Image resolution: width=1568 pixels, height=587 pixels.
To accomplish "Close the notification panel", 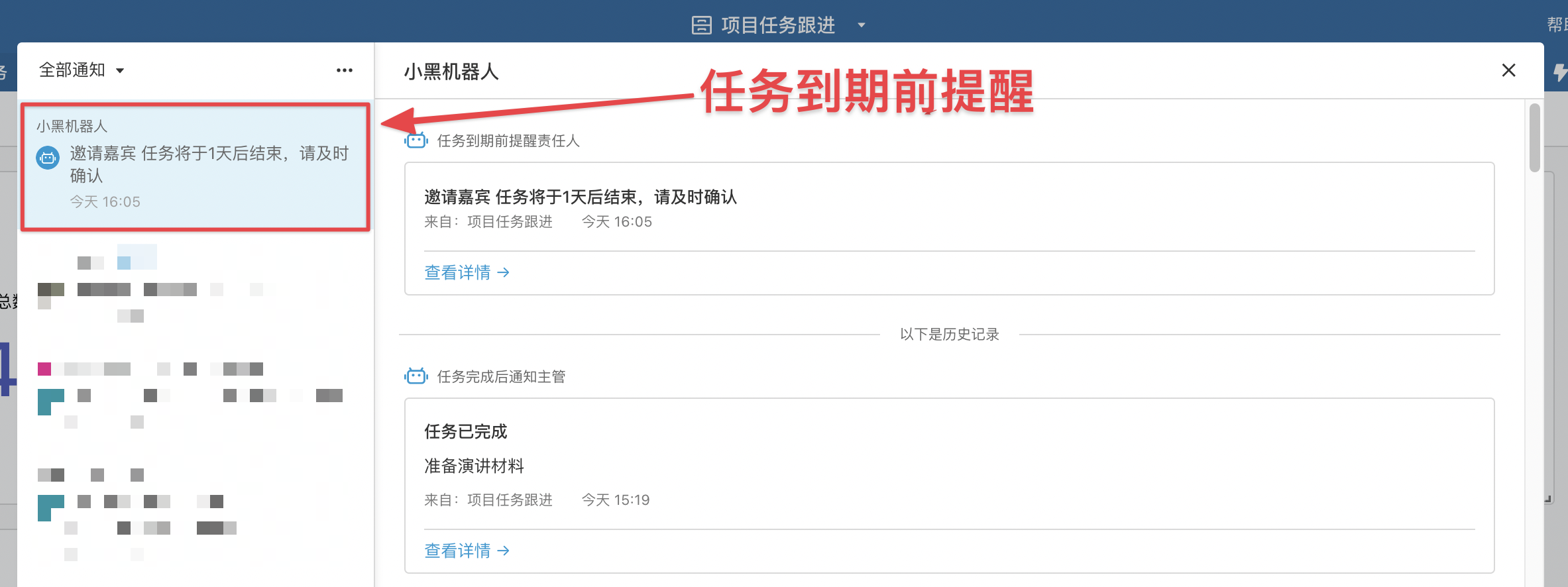I will pyautogui.click(x=1508, y=70).
